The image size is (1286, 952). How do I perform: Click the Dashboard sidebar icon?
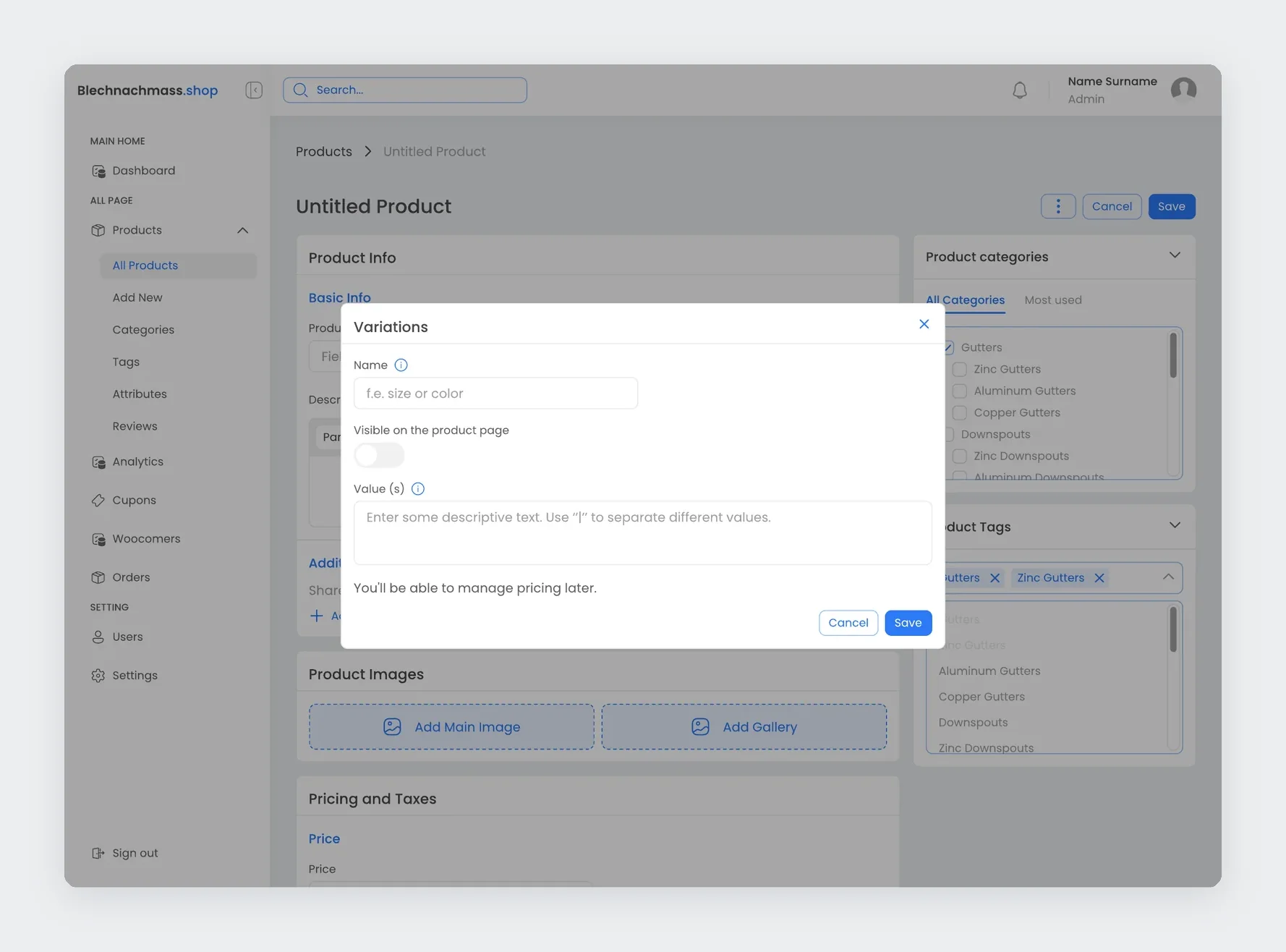[98, 171]
